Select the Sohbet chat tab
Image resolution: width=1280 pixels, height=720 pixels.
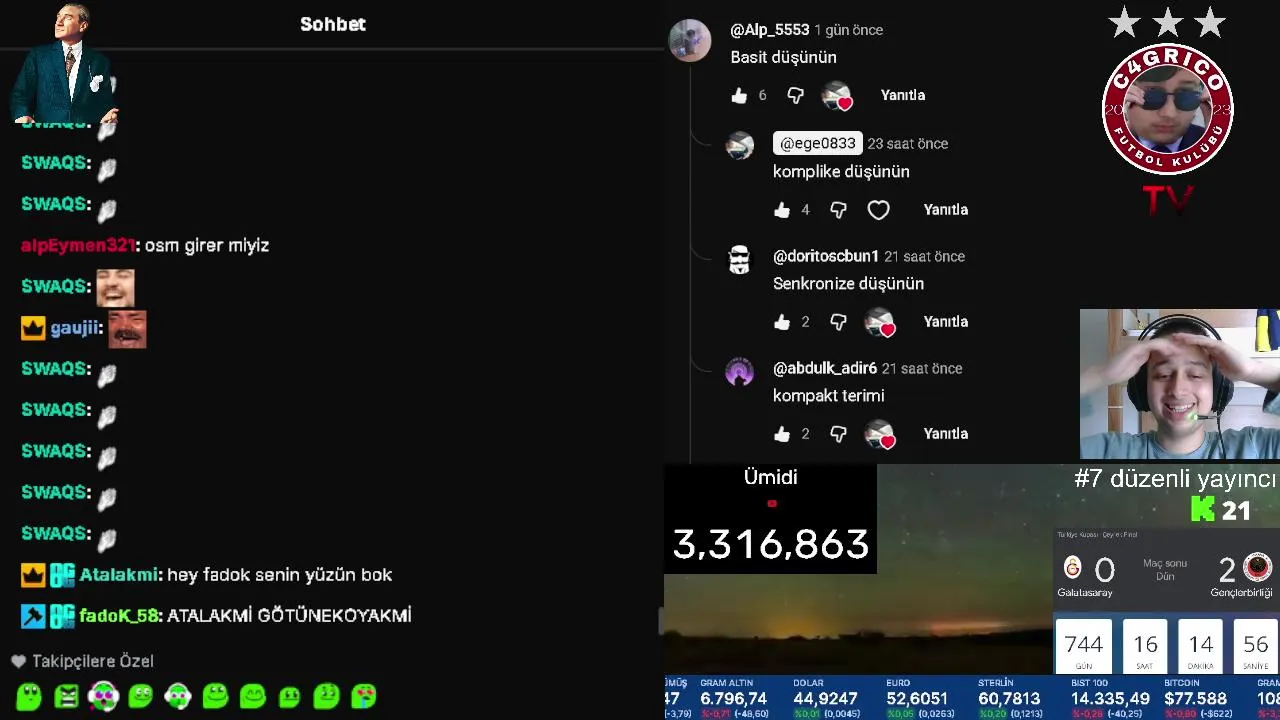(333, 24)
